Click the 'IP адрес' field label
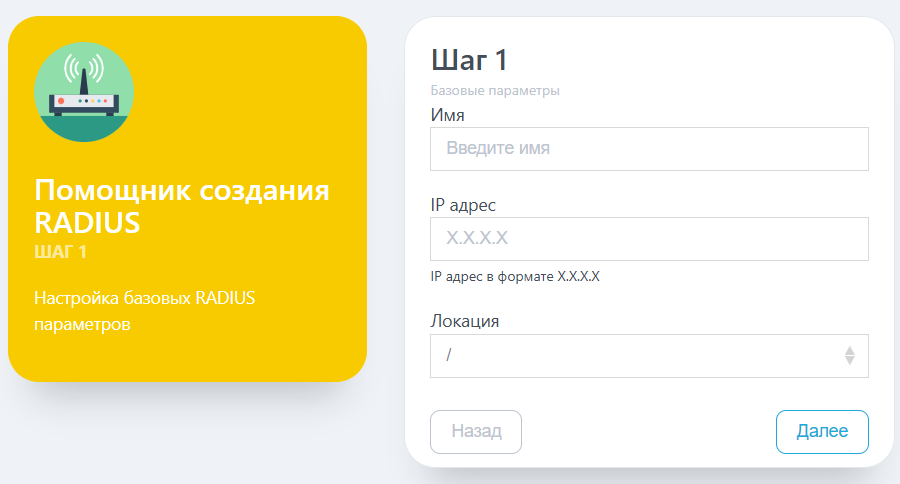Viewport: 900px width, 484px height. click(463, 205)
